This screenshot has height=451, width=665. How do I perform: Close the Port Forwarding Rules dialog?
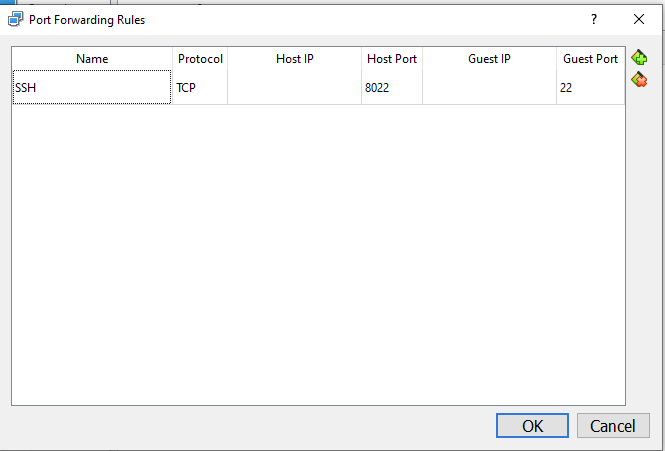coord(639,19)
